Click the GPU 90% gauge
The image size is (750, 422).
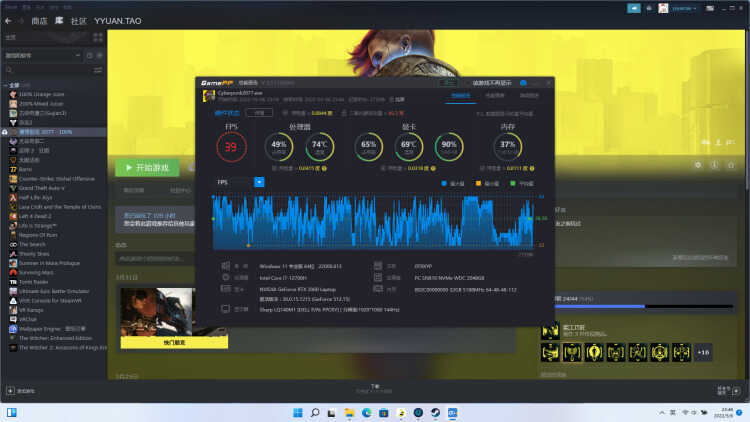pyautogui.click(x=449, y=146)
